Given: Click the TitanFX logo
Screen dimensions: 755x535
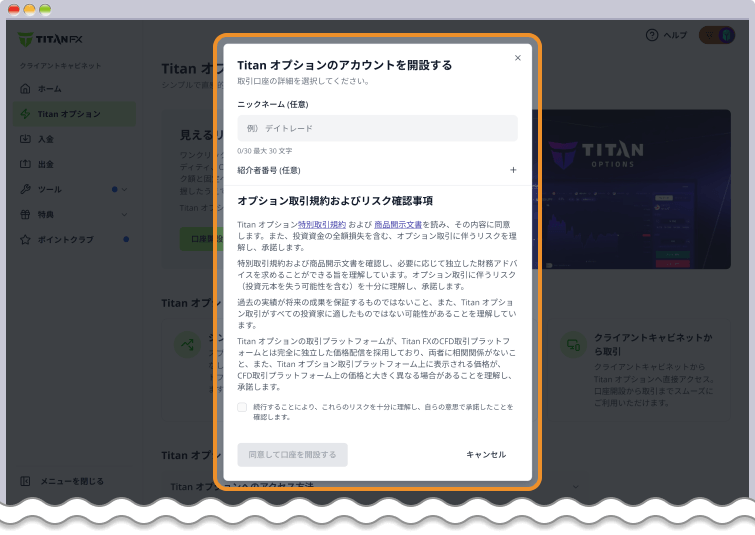Looking at the screenshot, I should (x=50, y=39).
